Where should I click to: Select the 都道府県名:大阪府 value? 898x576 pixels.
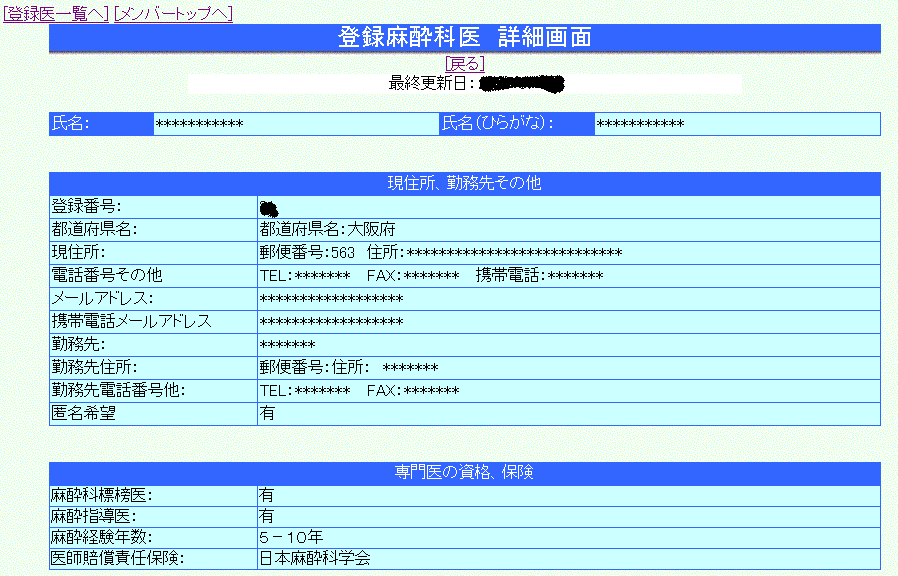(x=327, y=229)
